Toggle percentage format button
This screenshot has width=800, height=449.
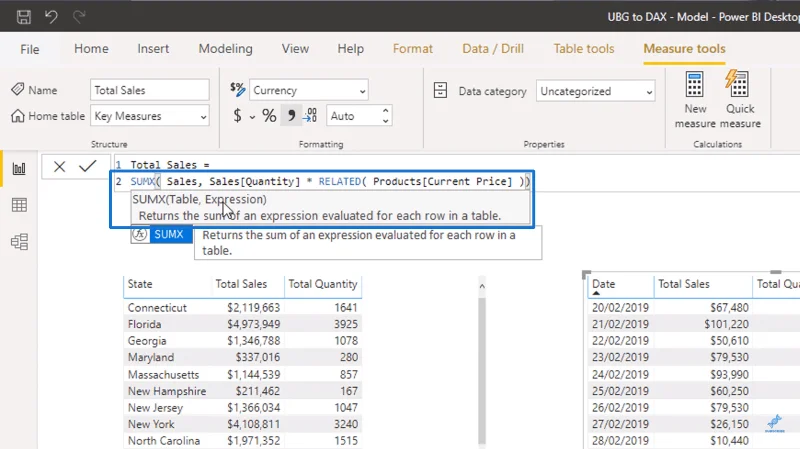point(269,115)
